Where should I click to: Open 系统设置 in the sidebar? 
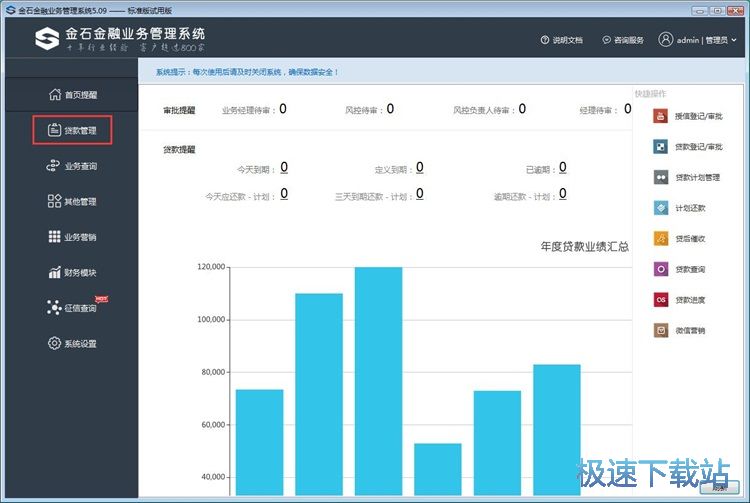pos(72,343)
